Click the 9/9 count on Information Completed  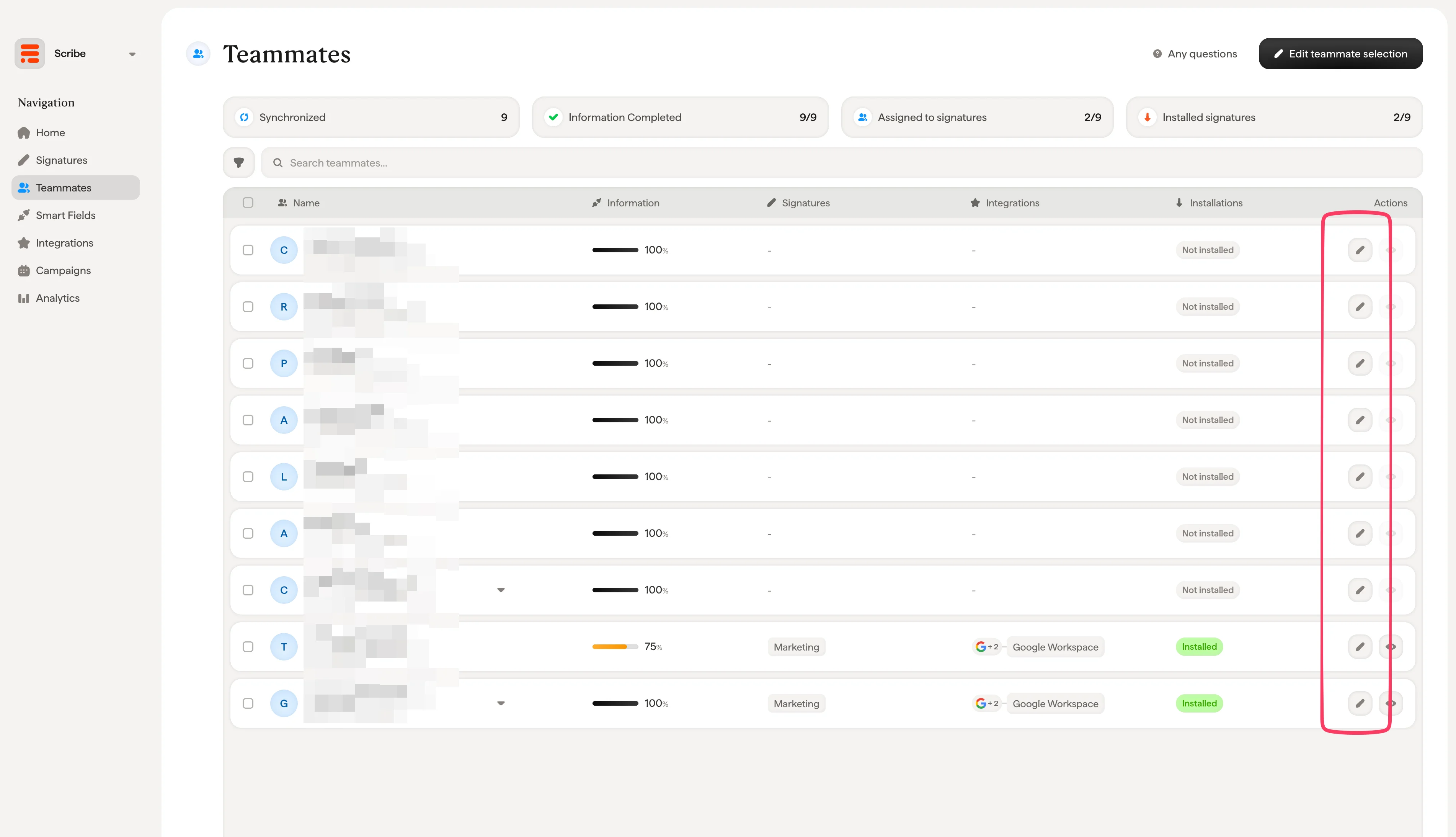pyautogui.click(x=808, y=117)
